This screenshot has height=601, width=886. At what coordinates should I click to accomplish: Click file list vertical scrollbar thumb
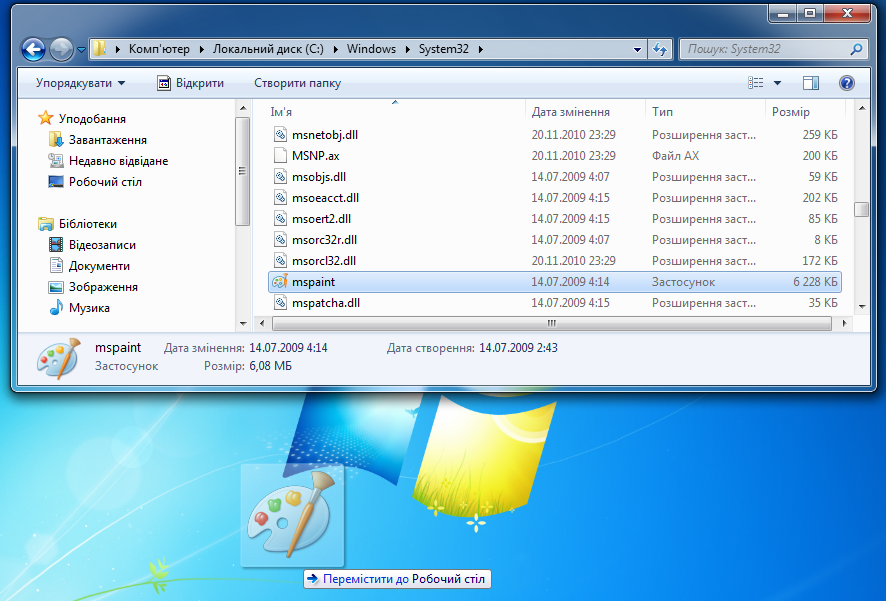[x=862, y=210]
